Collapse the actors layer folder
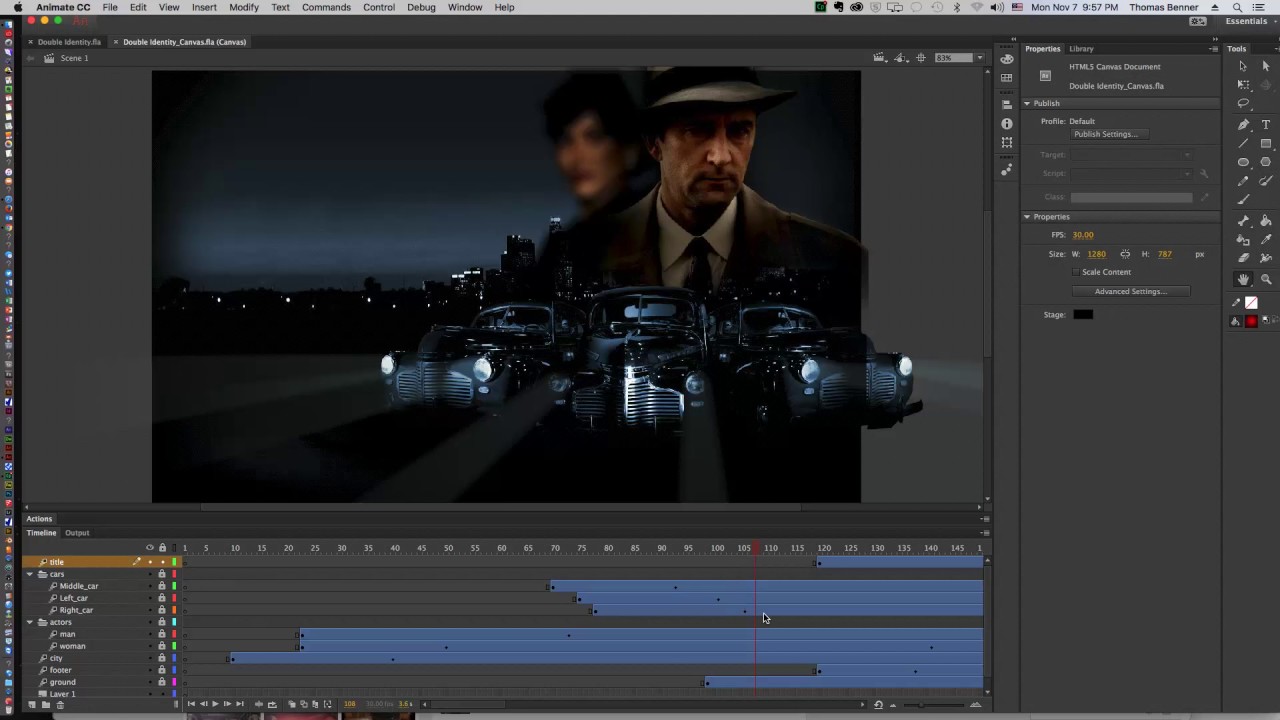Viewport: 1280px width, 720px height. [30, 622]
